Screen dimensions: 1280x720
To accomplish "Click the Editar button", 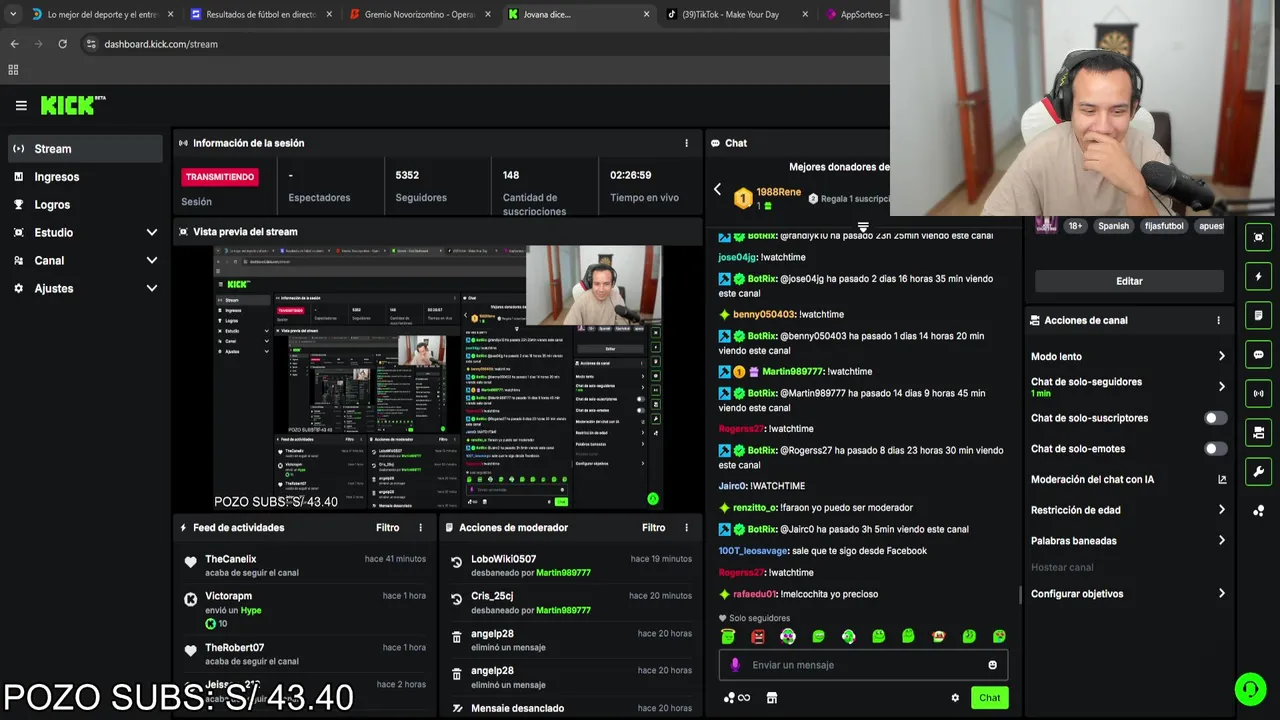I will [1129, 281].
